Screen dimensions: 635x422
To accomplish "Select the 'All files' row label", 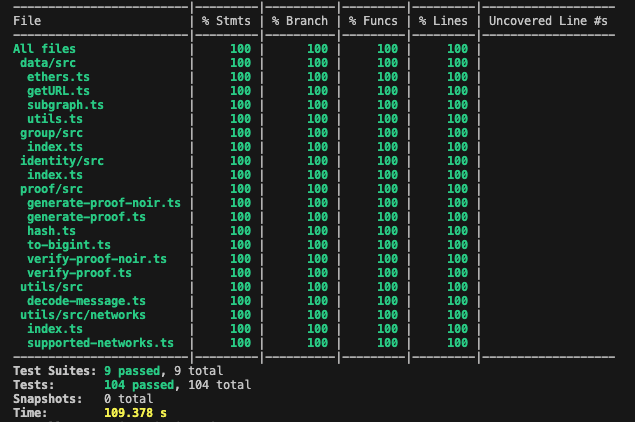I will [x=44, y=49].
